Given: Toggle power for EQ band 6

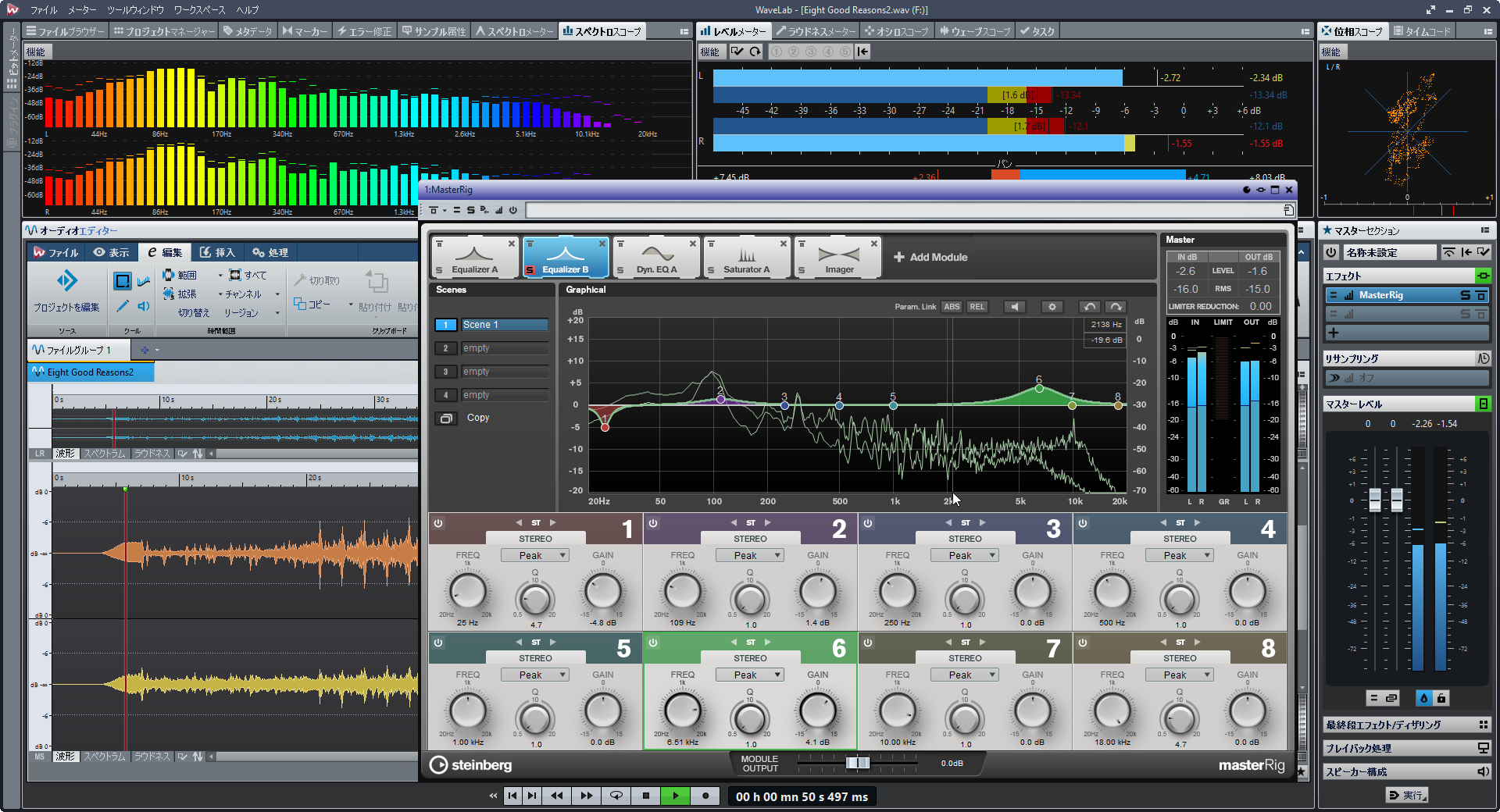Looking at the screenshot, I should tap(653, 643).
